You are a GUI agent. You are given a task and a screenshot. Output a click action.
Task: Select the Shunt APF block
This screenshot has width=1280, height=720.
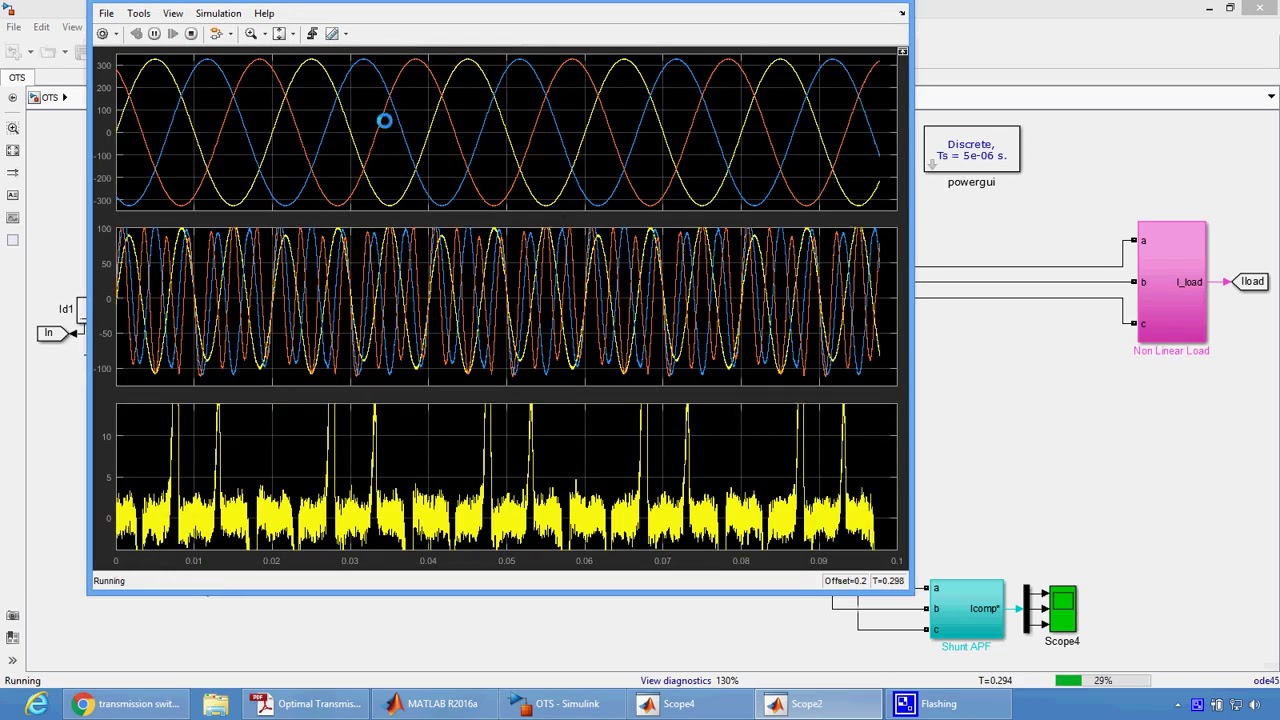point(966,609)
